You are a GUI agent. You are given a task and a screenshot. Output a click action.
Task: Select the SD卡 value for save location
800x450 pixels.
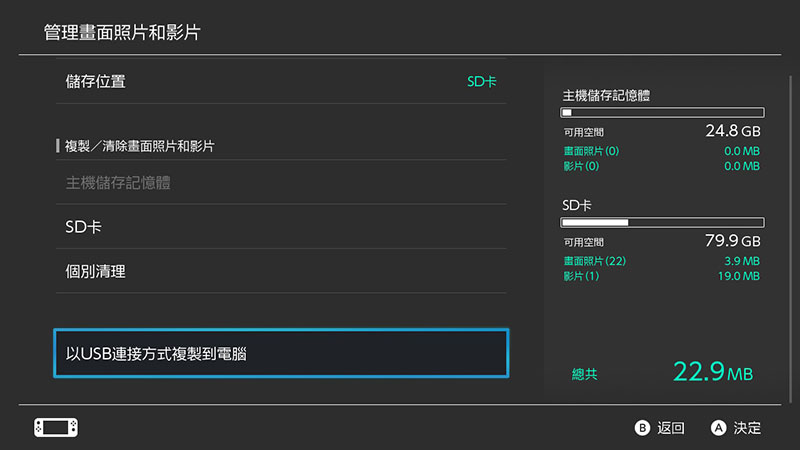pyautogui.click(x=481, y=81)
